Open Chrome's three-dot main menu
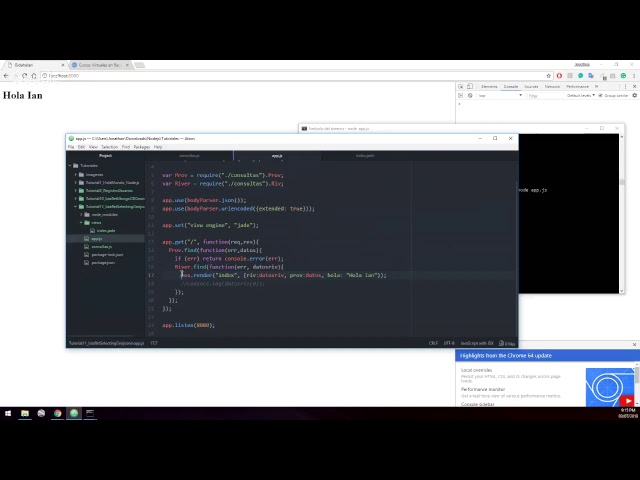This screenshot has height=480, width=640. (x=634, y=76)
